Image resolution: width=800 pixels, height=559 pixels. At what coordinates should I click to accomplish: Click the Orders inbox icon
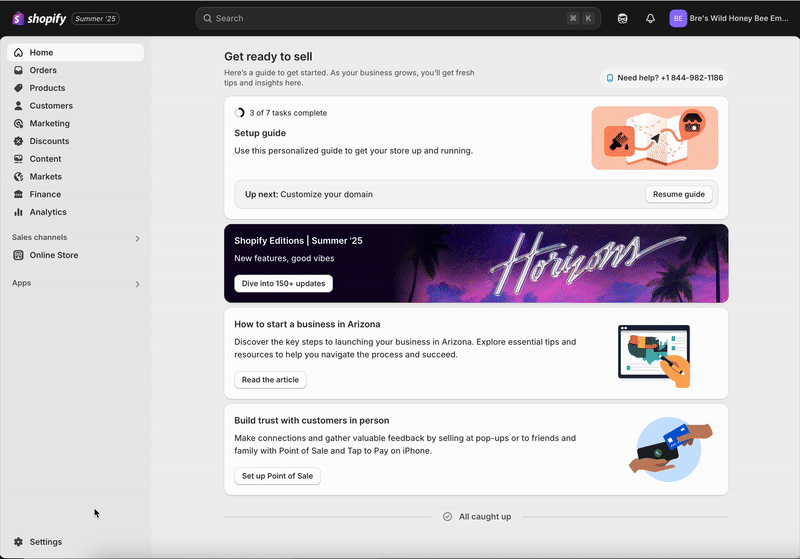pos(18,70)
